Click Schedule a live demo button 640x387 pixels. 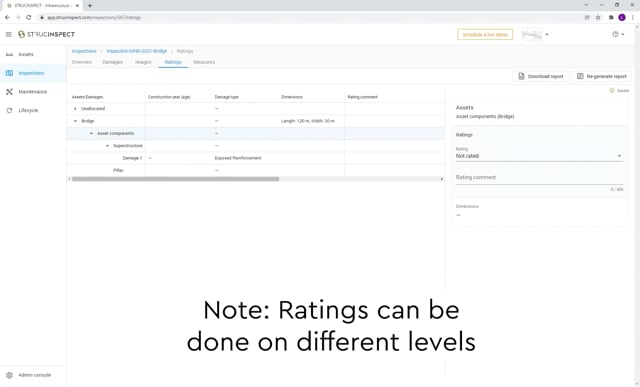[485, 35]
